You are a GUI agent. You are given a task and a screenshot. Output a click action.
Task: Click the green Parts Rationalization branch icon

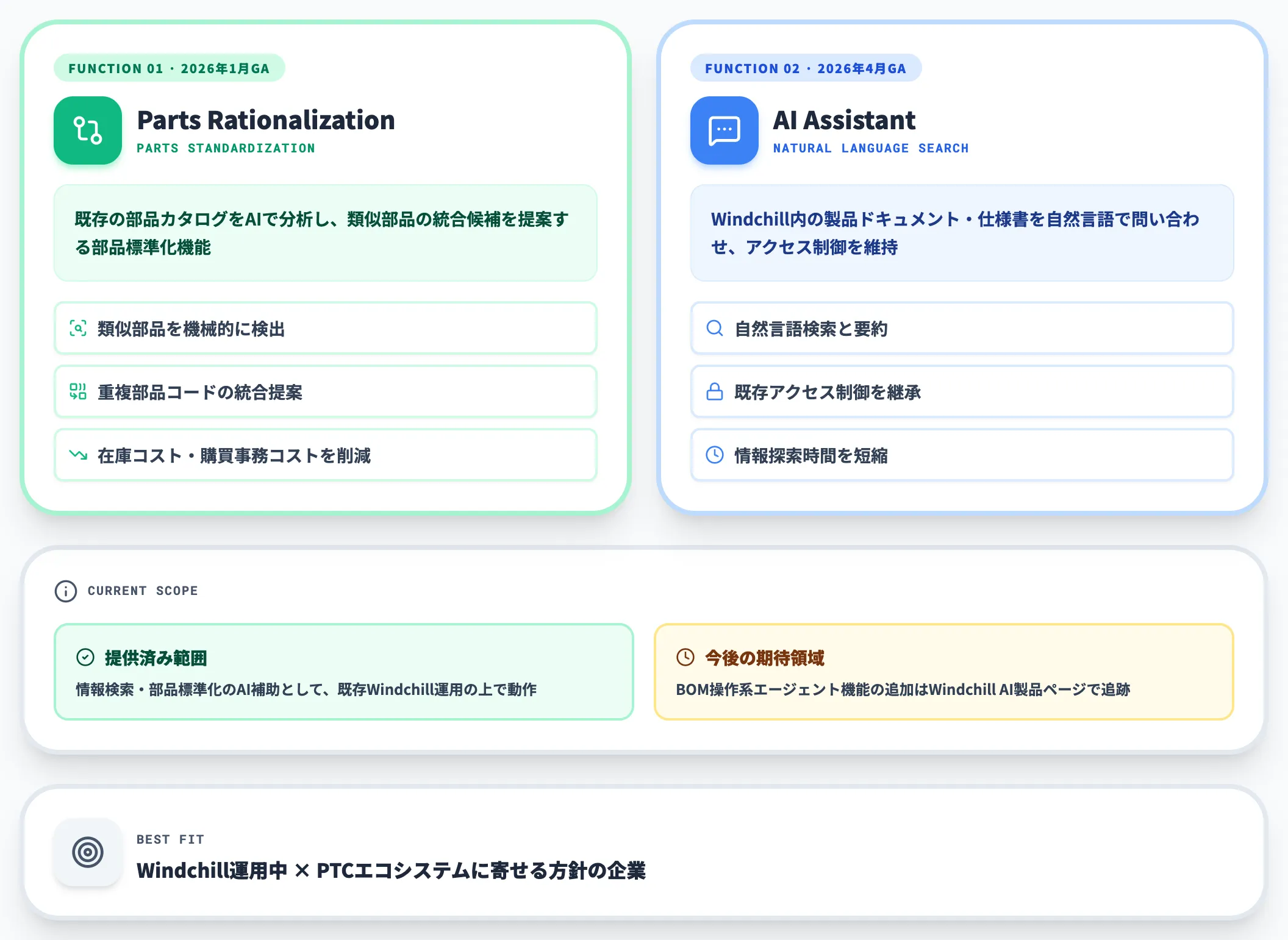88,130
